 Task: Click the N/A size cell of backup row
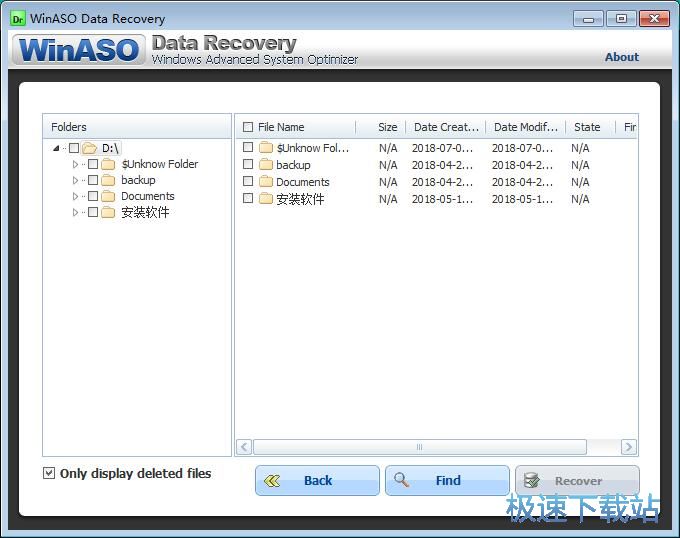pyautogui.click(x=388, y=165)
